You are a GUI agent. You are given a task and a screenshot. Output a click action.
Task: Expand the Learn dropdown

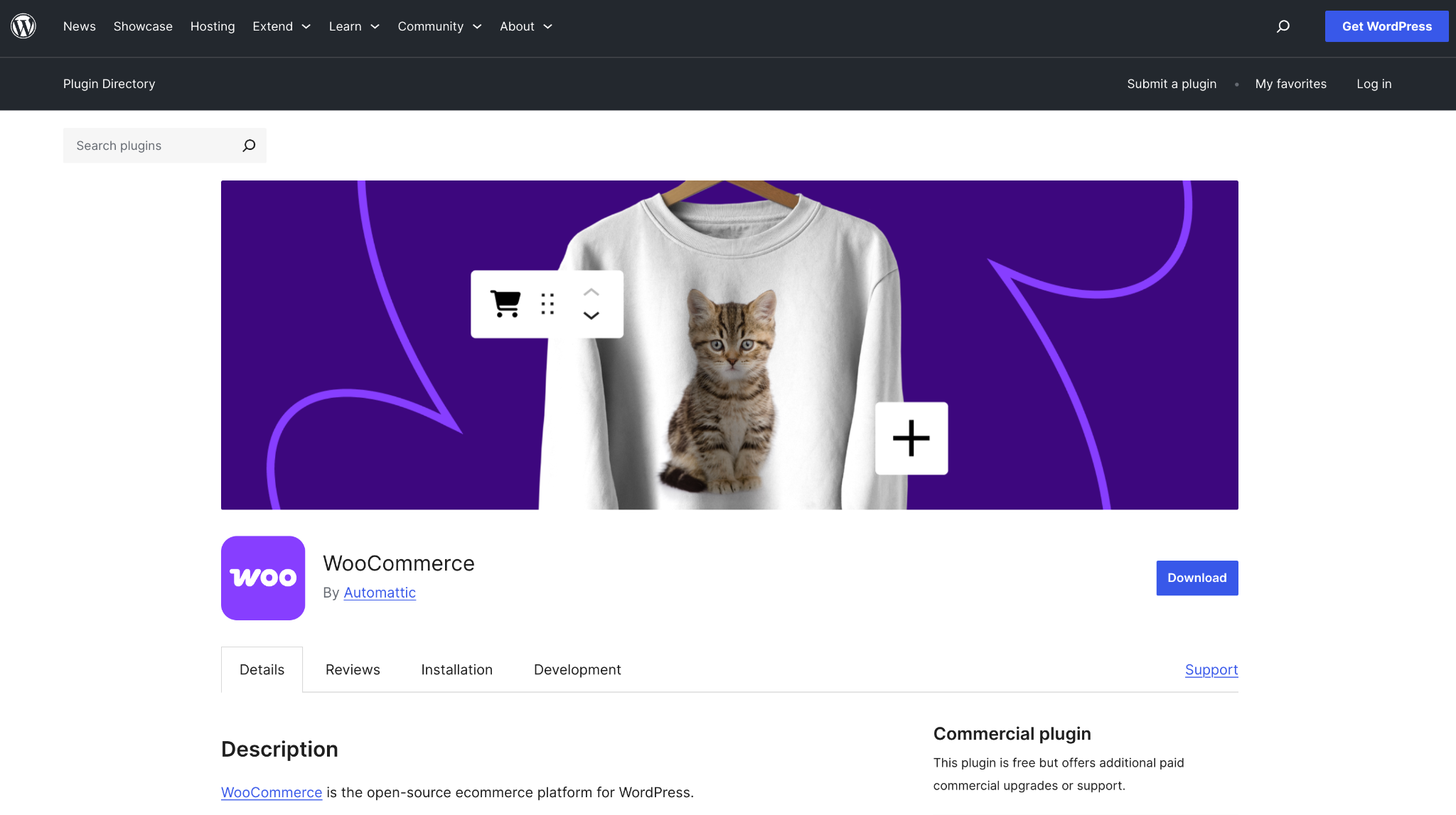[353, 26]
